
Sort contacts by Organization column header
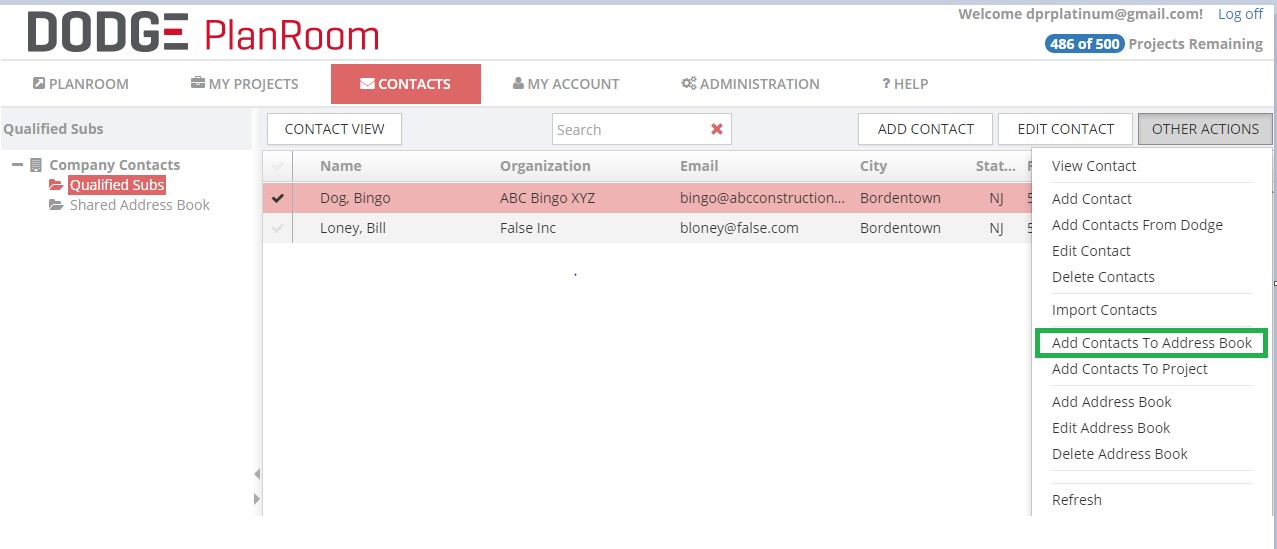pyautogui.click(x=545, y=166)
